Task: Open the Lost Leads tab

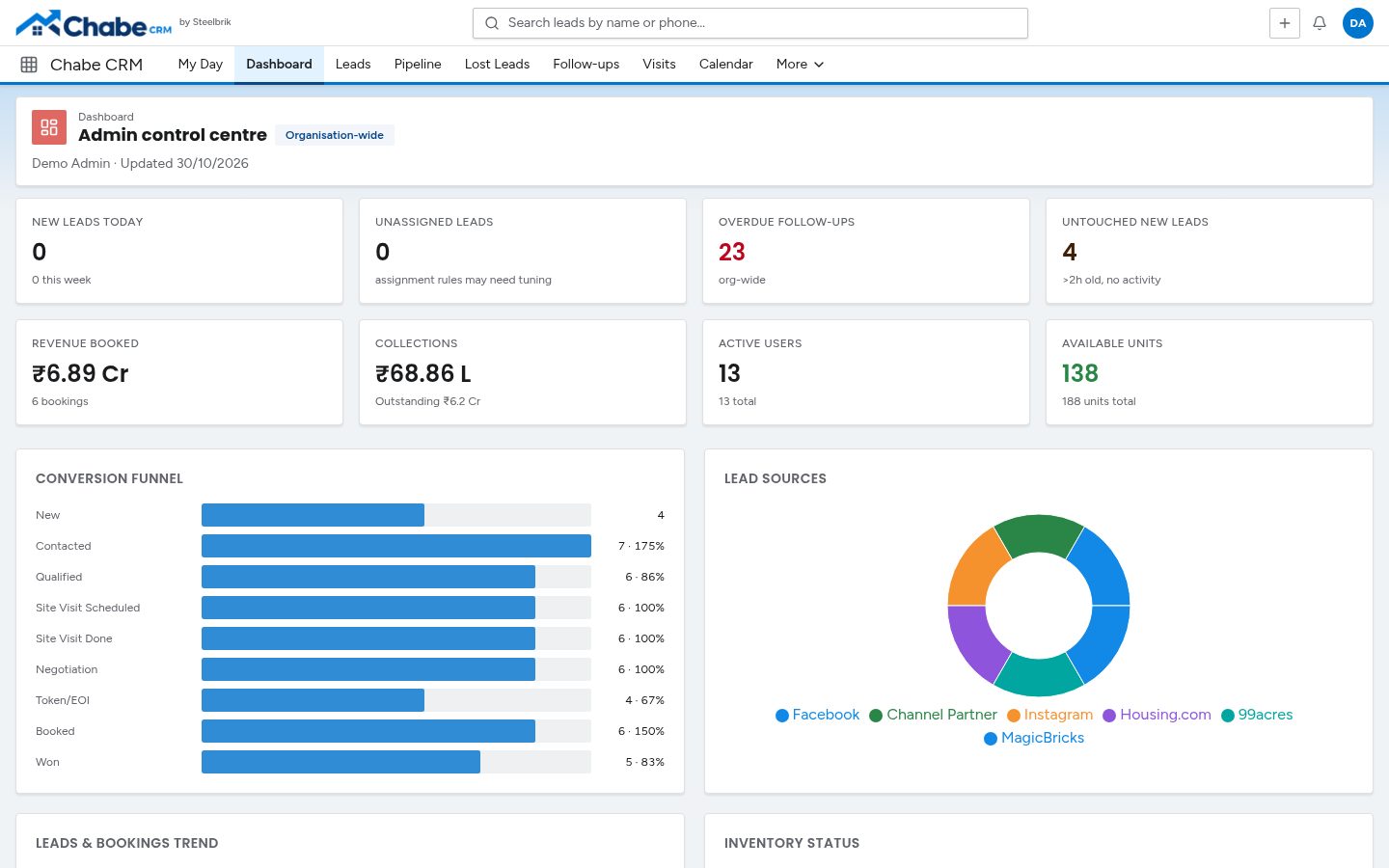Action: coord(497,65)
